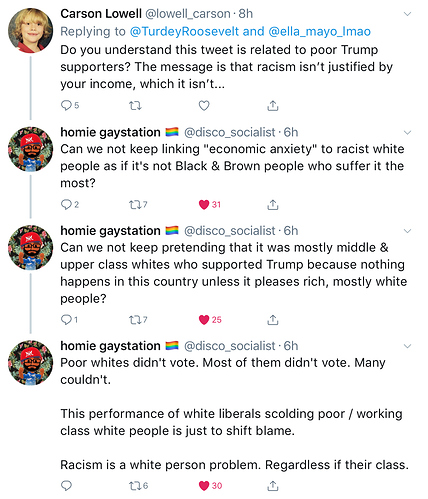Unlike the tweet with 31 likes
The image size is (428, 499).
[204, 204]
